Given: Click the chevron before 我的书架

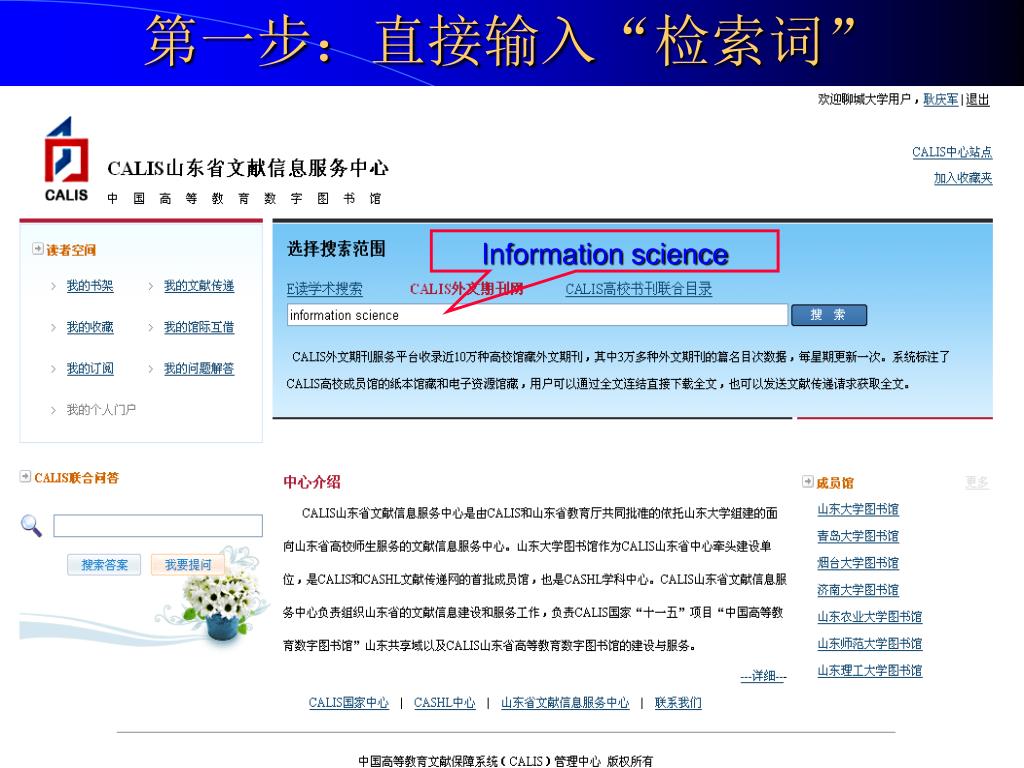Looking at the screenshot, I should pyautogui.click(x=53, y=286).
